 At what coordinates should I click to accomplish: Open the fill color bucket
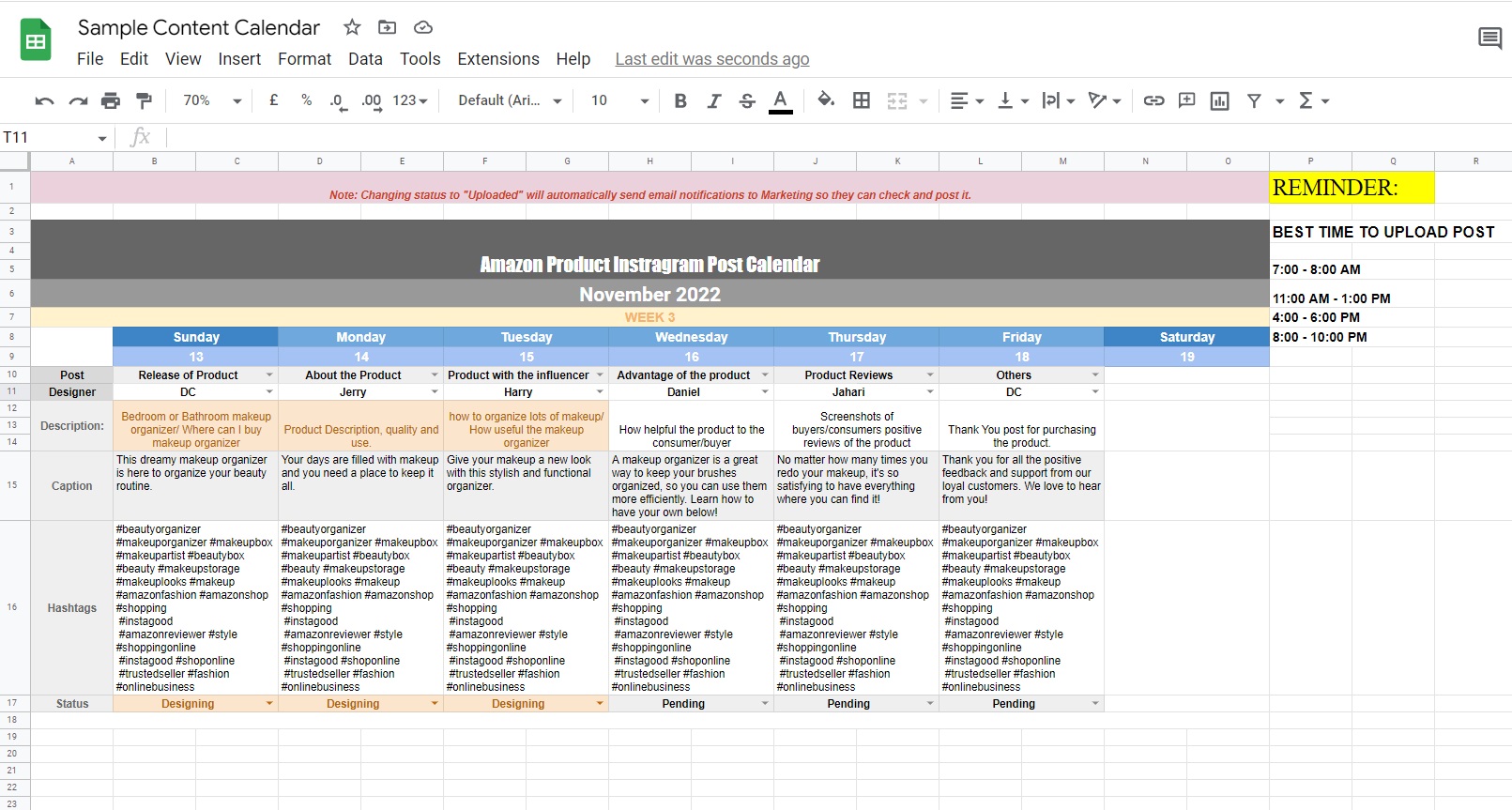click(826, 99)
